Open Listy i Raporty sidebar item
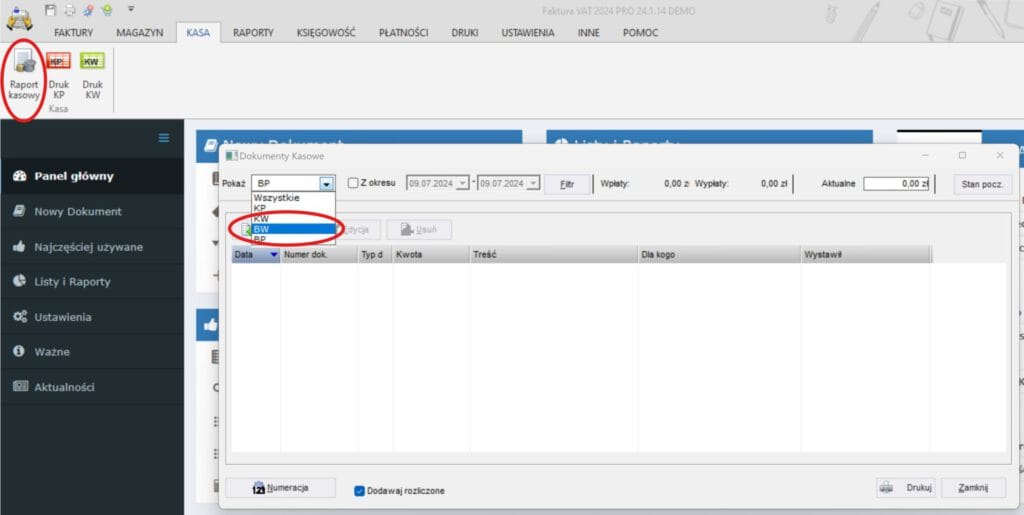 point(72,281)
